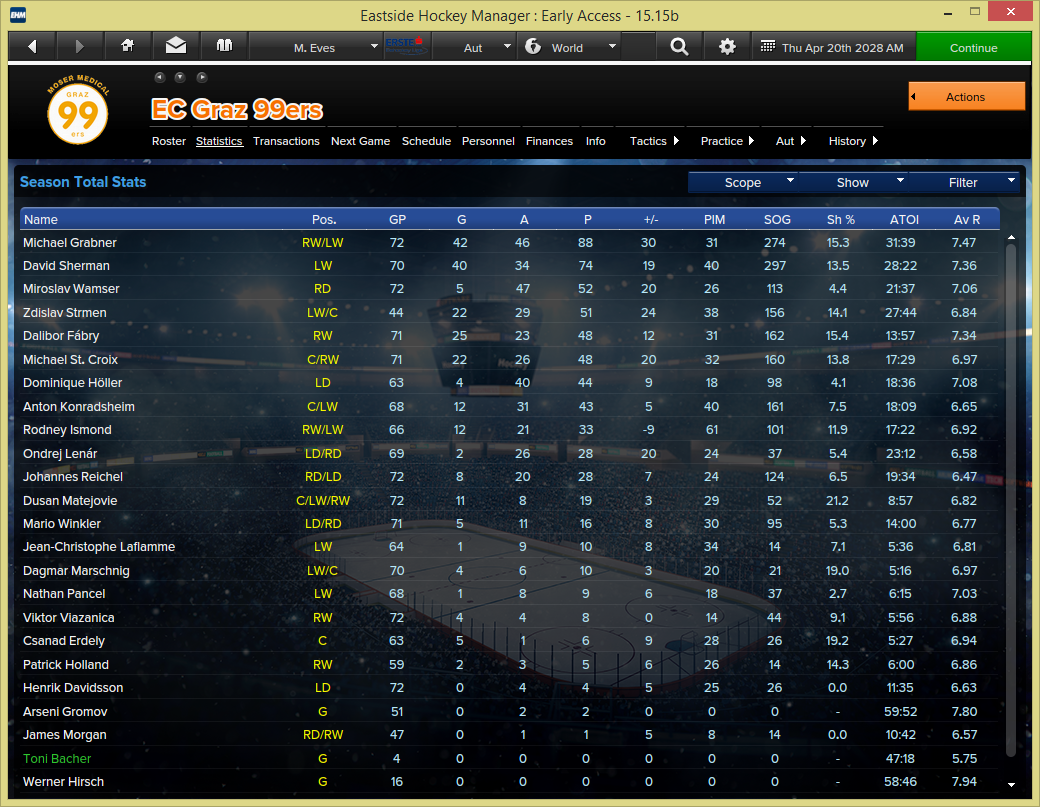This screenshot has height=807, width=1040.
Task: Open settings gear icon
Action: [727, 46]
